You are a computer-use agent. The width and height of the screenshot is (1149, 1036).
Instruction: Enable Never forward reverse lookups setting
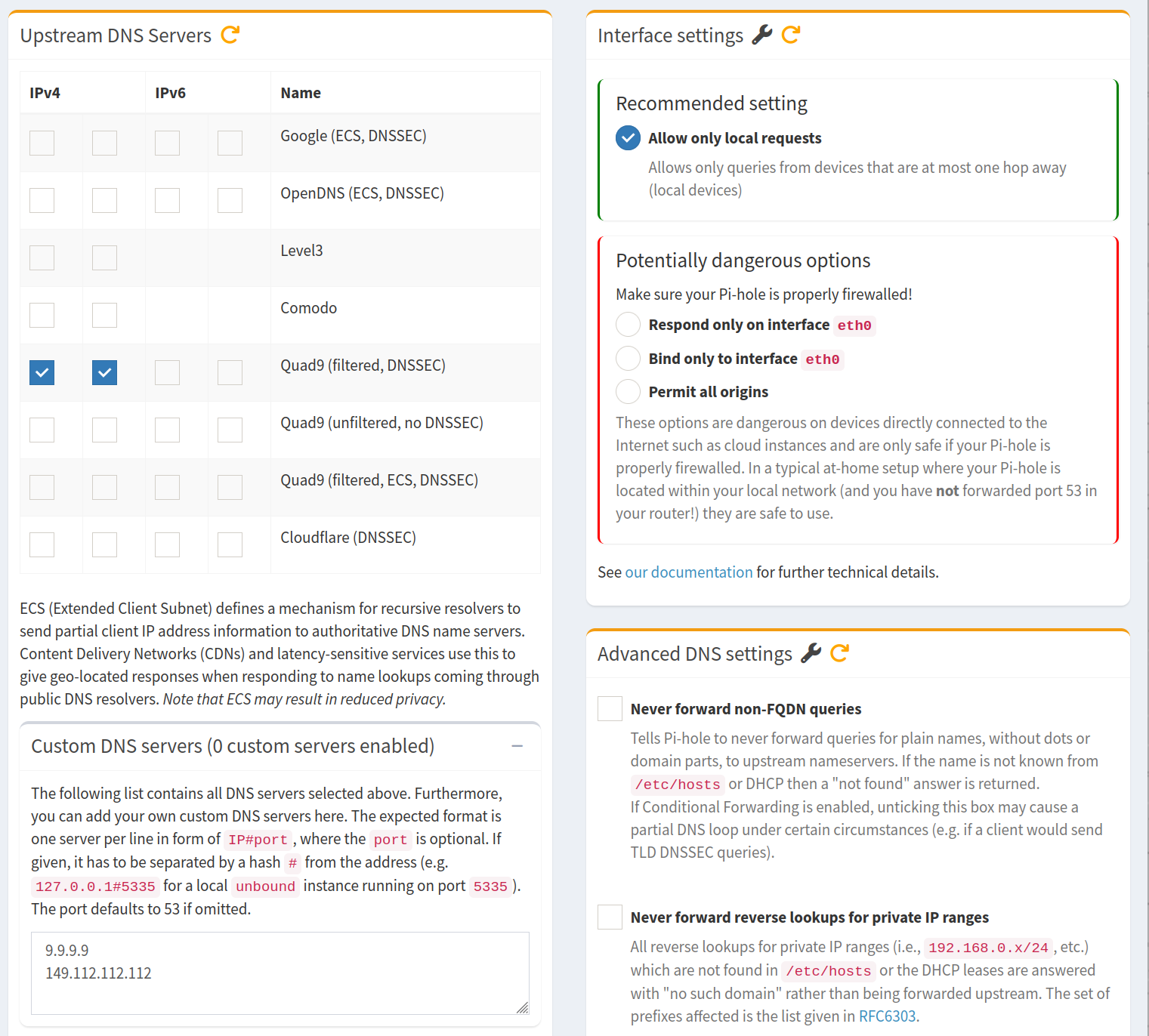point(610,917)
